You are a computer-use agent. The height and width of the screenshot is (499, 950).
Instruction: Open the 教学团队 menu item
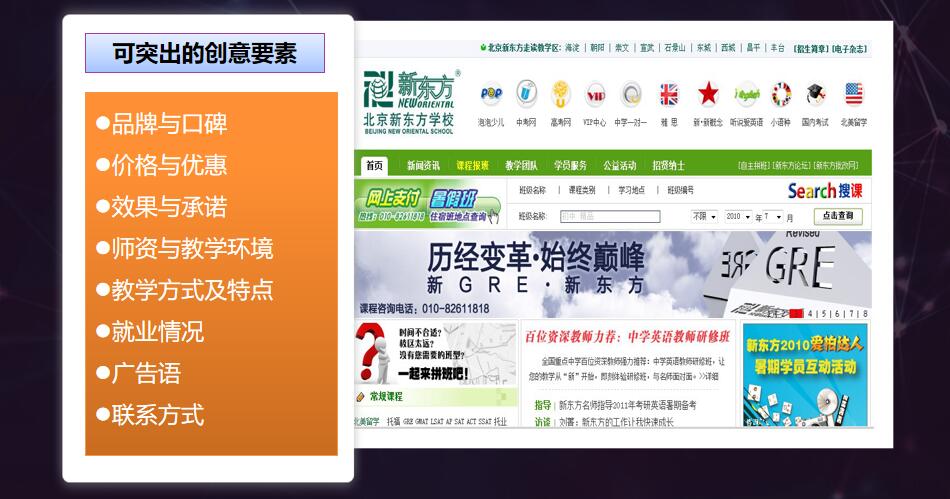pyautogui.click(x=521, y=165)
